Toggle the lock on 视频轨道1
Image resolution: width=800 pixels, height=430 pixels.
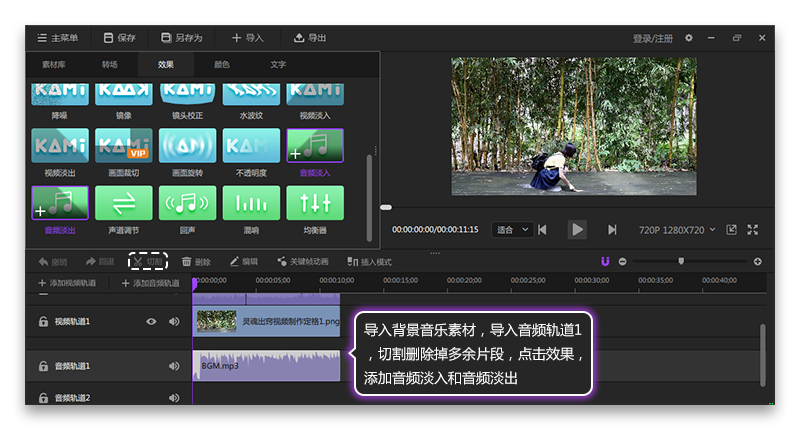pos(43,322)
